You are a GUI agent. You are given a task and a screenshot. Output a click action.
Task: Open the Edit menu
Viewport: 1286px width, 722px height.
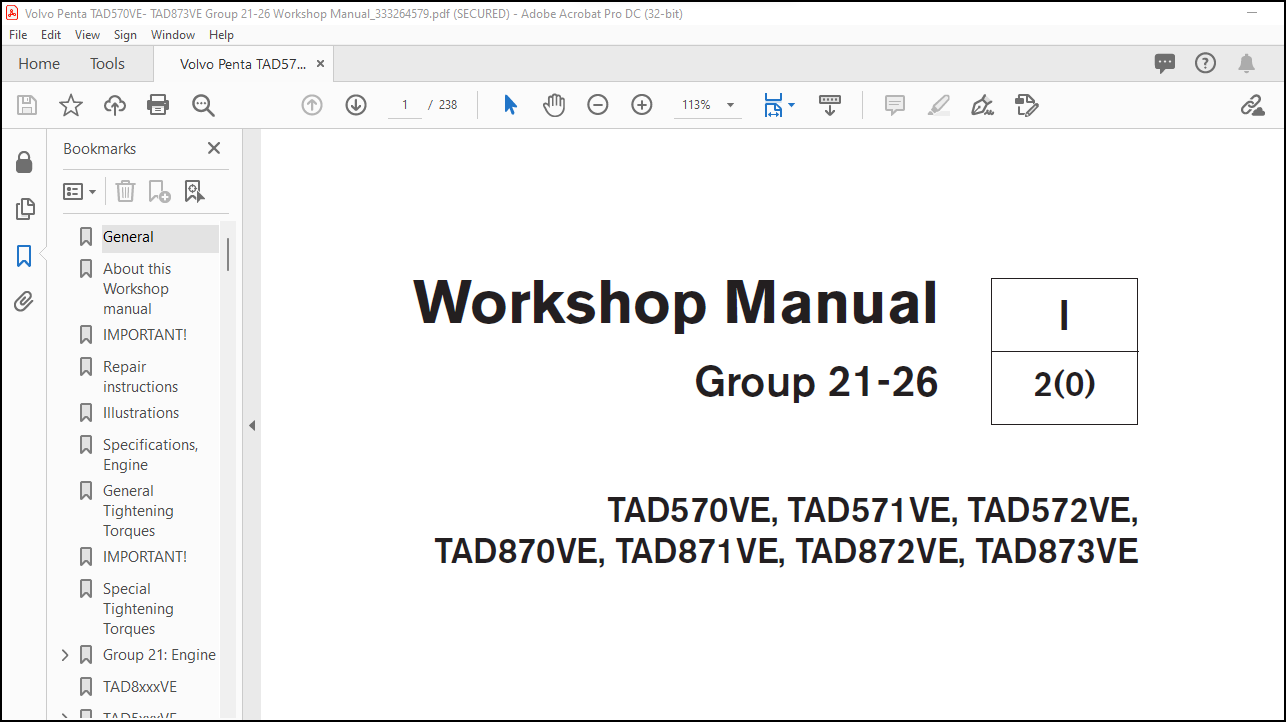51,34
